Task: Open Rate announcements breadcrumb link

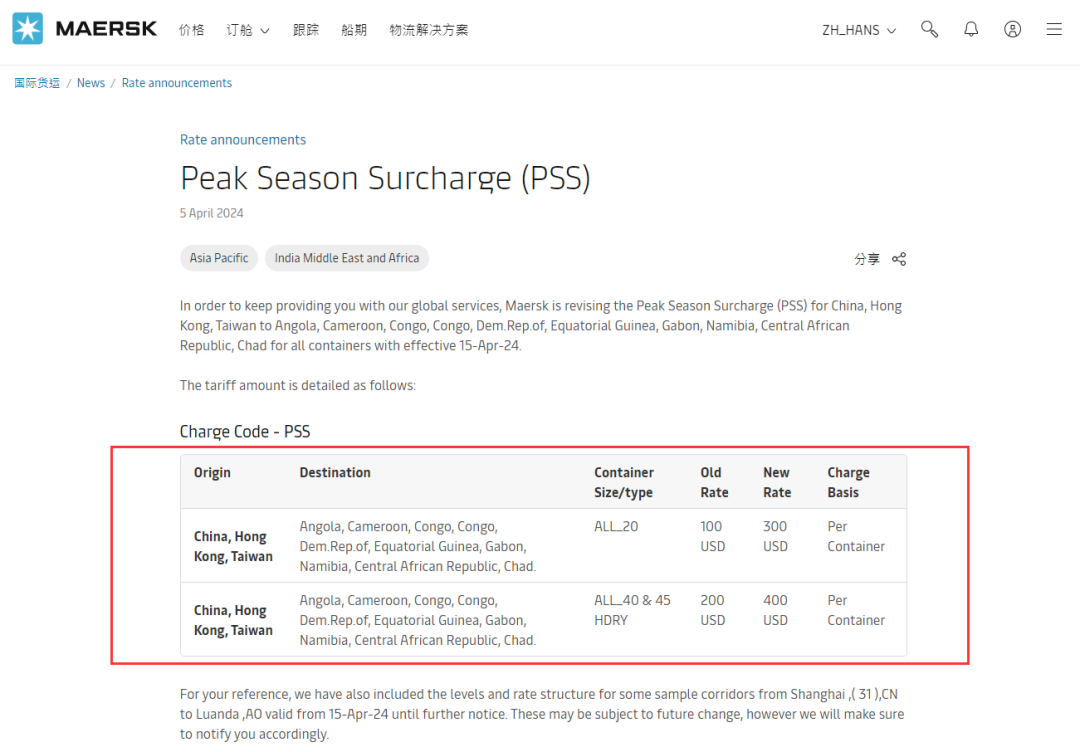Action: (x=177, y=83)
